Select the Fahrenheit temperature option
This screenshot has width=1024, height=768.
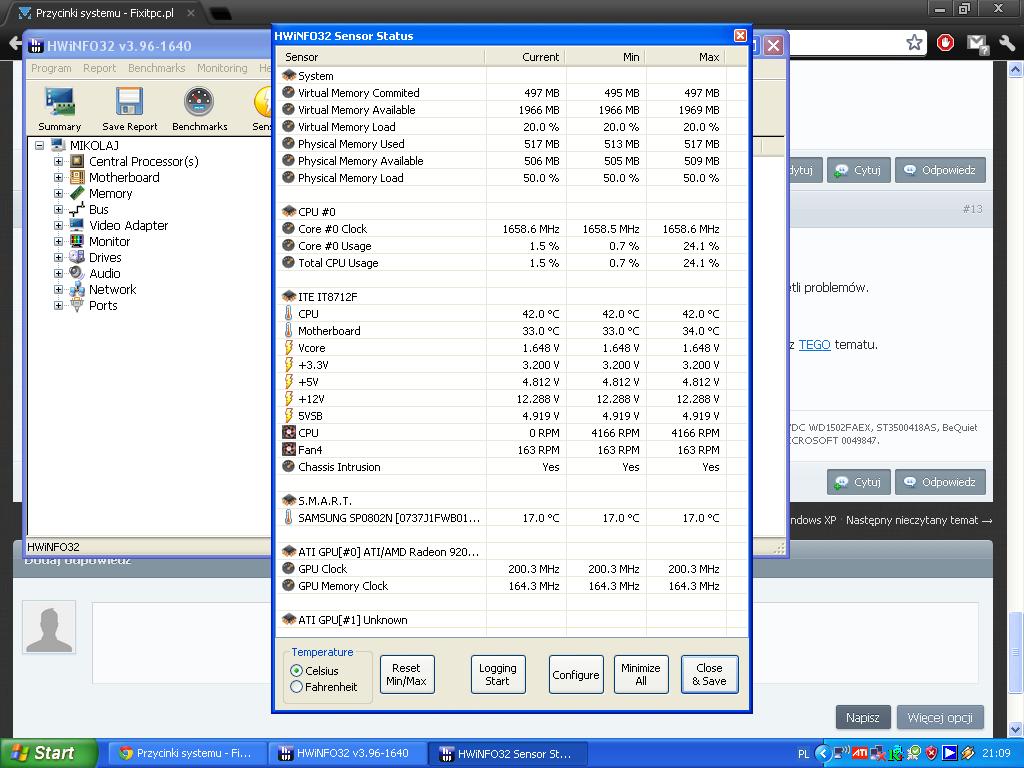[296, 687]
